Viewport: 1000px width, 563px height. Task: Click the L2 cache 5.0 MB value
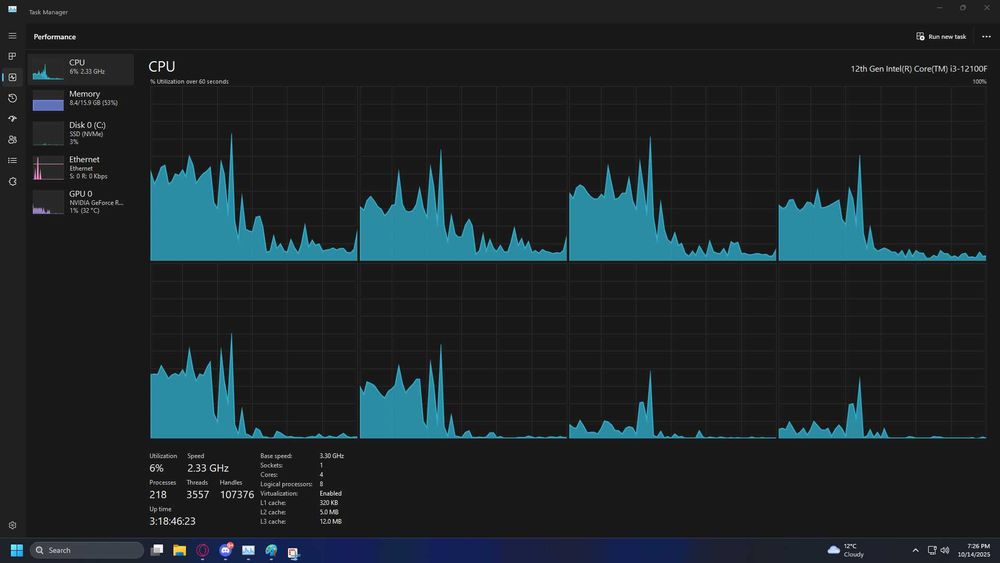329,512
